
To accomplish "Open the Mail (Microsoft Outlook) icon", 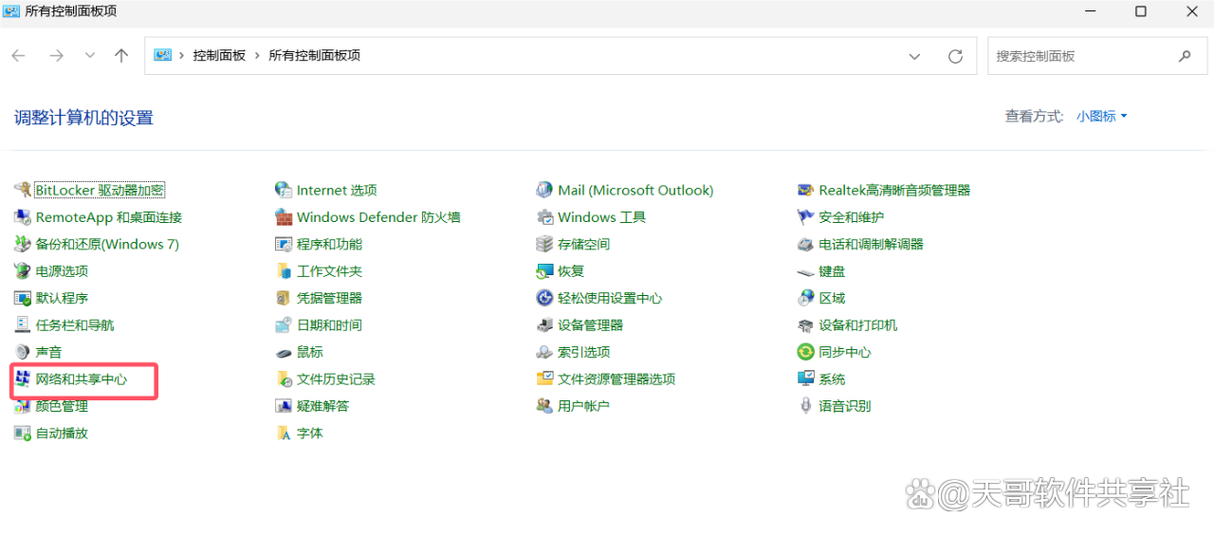I will click(544, 190).
